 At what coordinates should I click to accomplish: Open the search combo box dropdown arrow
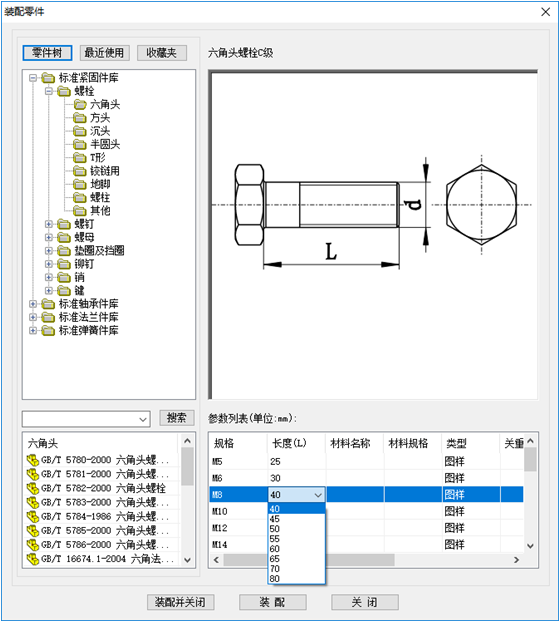pyautogui.click(x=143, y=419)
